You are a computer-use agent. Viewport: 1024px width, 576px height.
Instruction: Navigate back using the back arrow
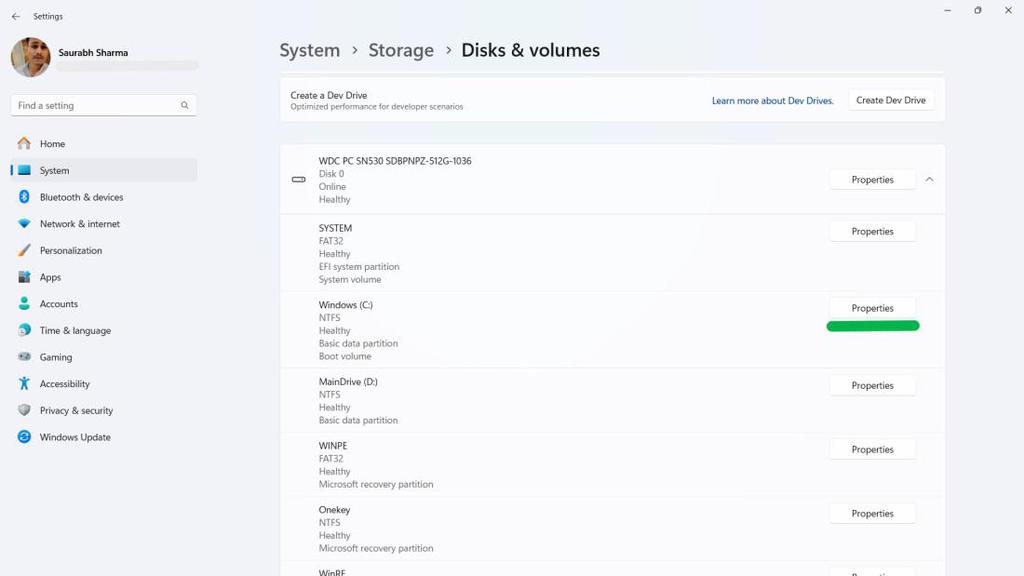pyautogui.click(x=15, y=16)
